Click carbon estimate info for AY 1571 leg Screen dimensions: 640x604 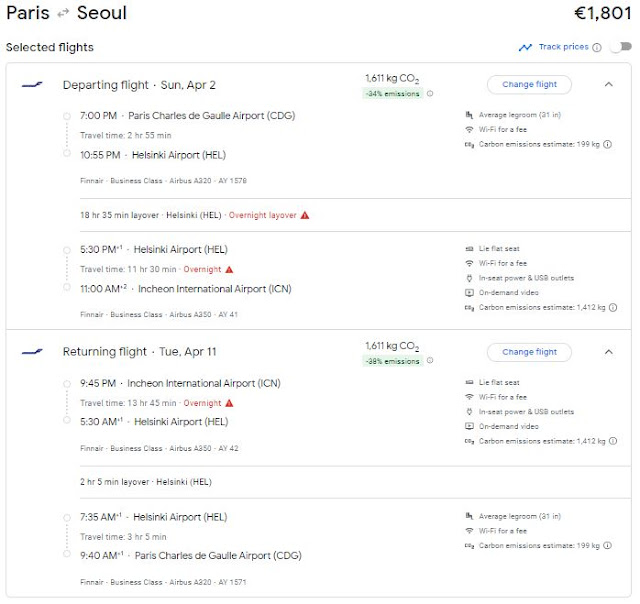[611, 546]
